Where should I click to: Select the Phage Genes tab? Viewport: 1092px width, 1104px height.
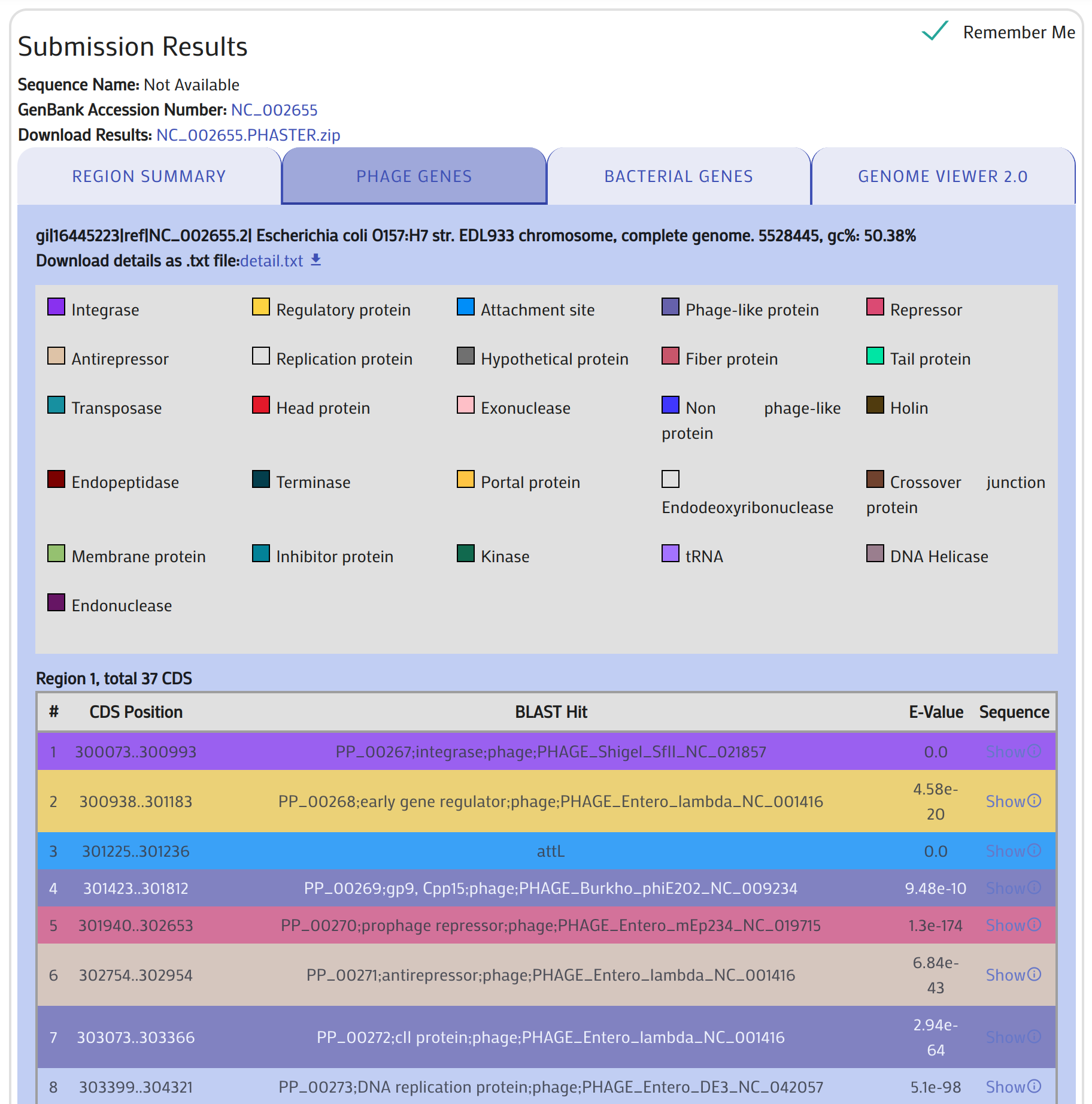414,176
